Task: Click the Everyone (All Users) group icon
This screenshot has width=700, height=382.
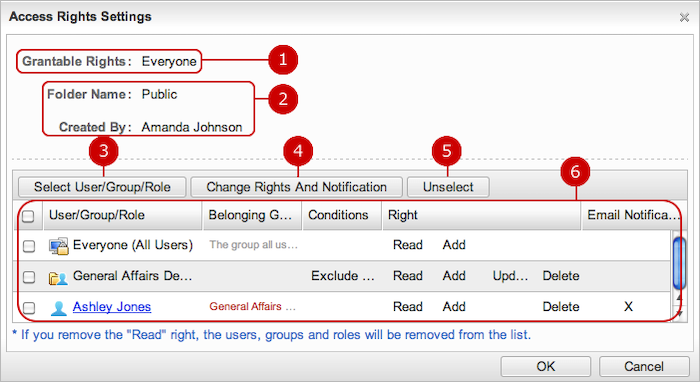Action: click(58, 246)
